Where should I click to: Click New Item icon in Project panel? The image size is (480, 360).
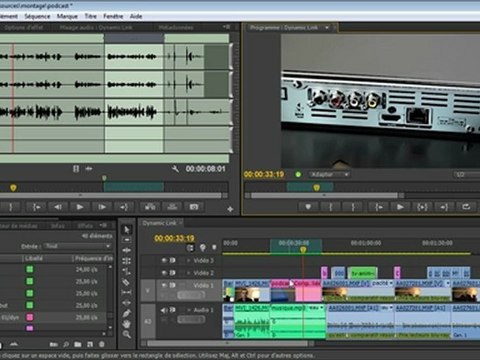click(90, 344)
